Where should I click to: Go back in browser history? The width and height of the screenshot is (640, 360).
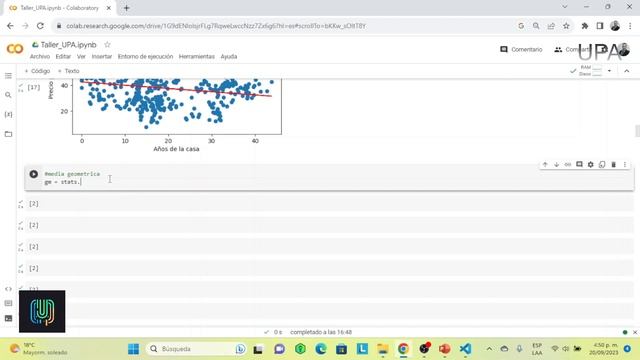point(10,26)
